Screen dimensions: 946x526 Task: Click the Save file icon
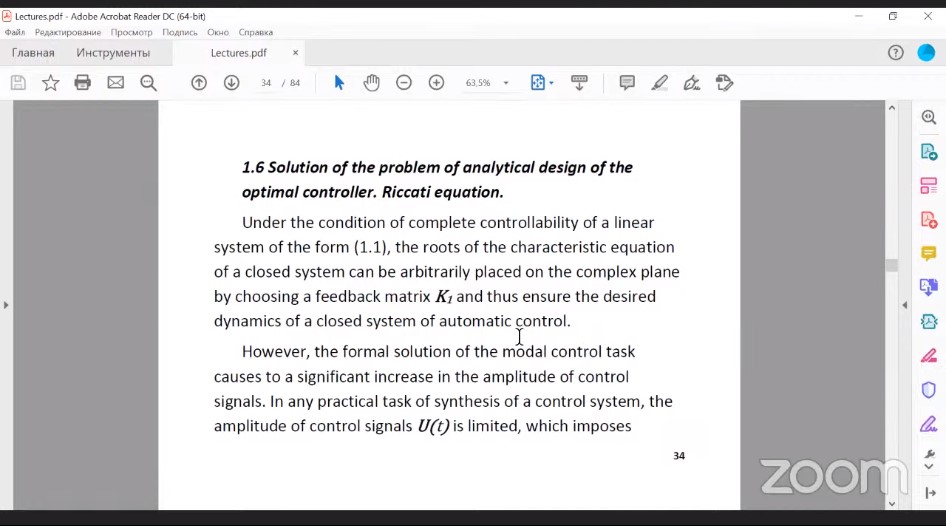click(x=18, y=83)
